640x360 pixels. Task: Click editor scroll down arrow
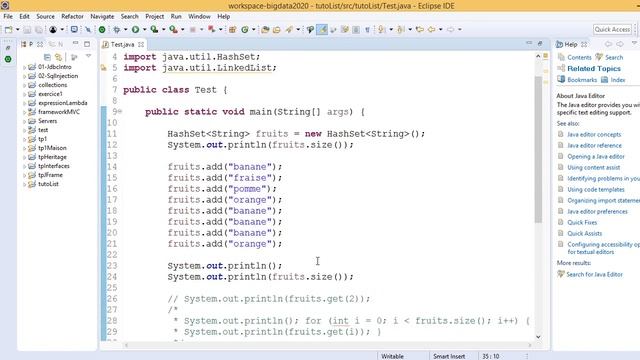(538, 337)
